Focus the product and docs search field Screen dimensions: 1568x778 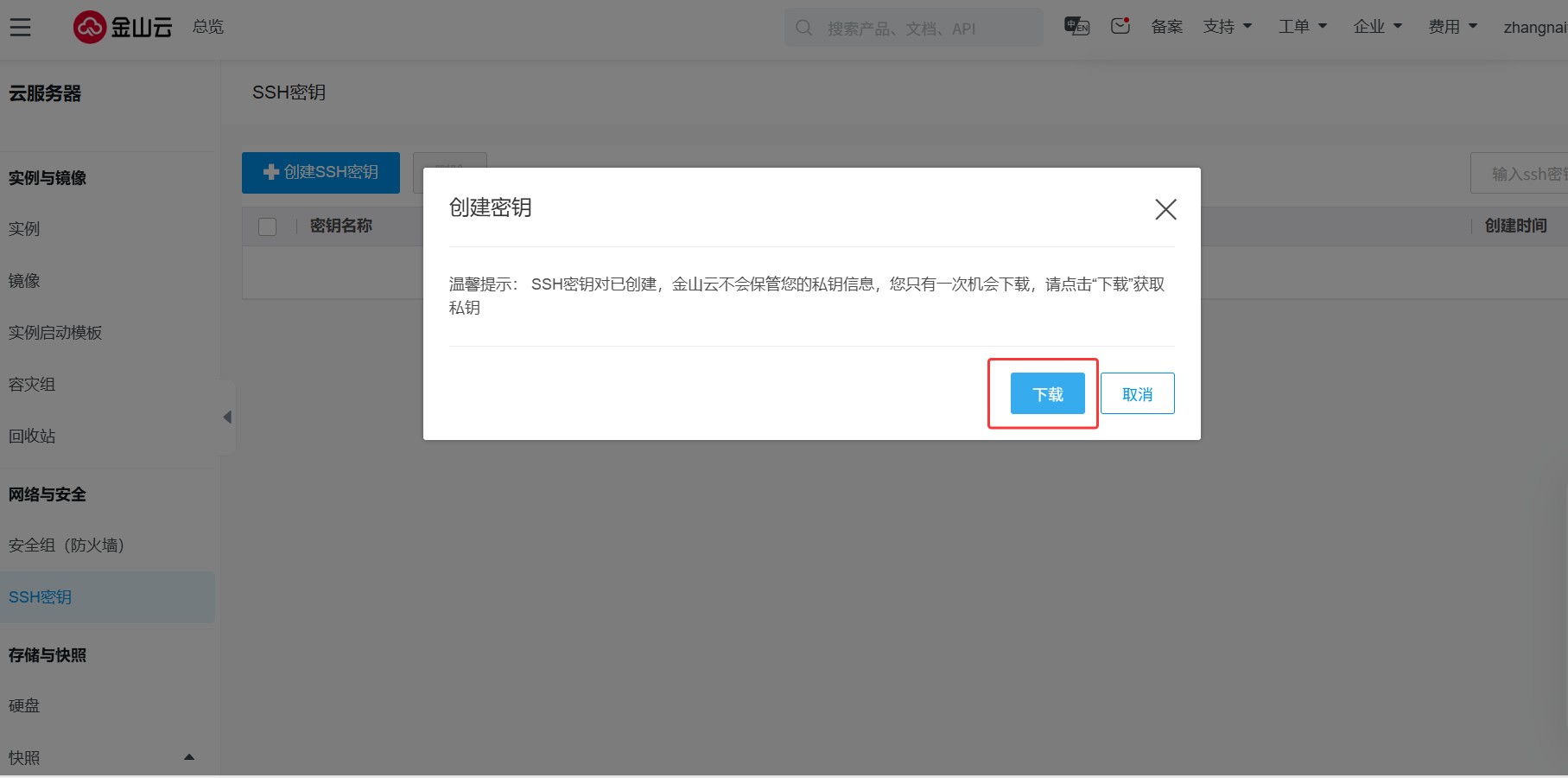pos(924,29)
